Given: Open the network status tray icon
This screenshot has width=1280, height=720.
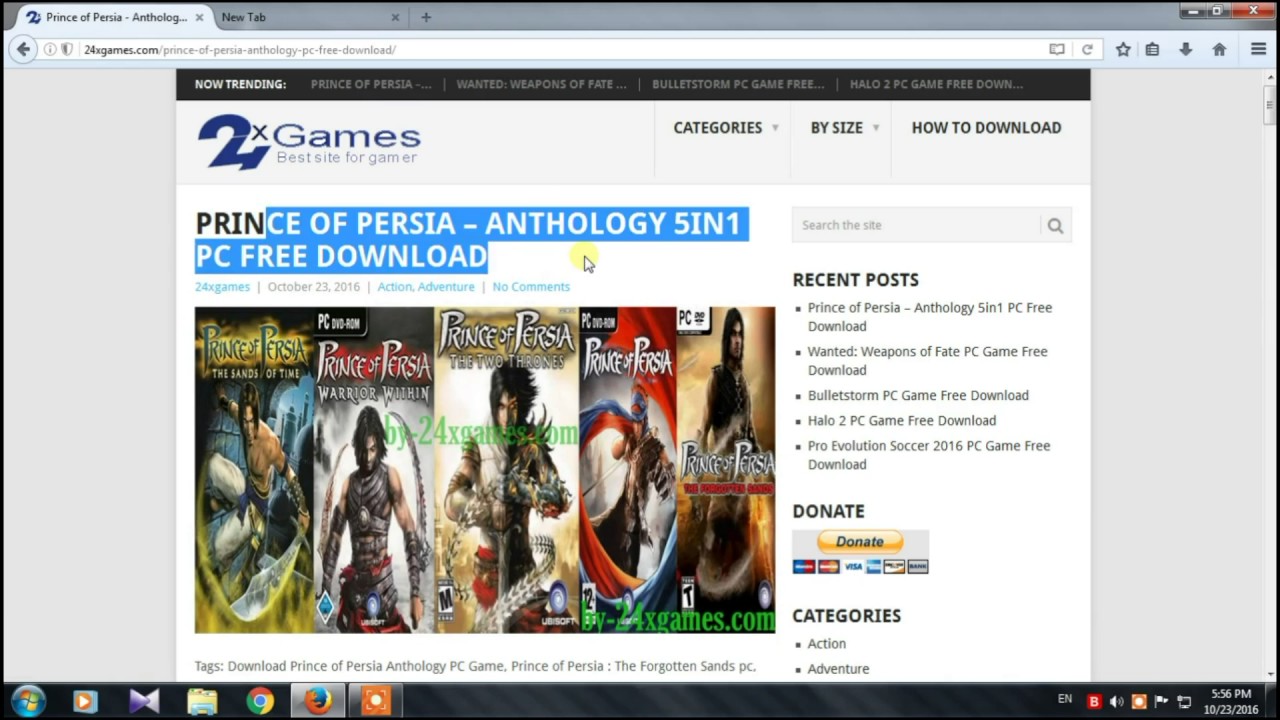Looking at the screenshot, I should pyautogui.click(x=1184, y=701).
